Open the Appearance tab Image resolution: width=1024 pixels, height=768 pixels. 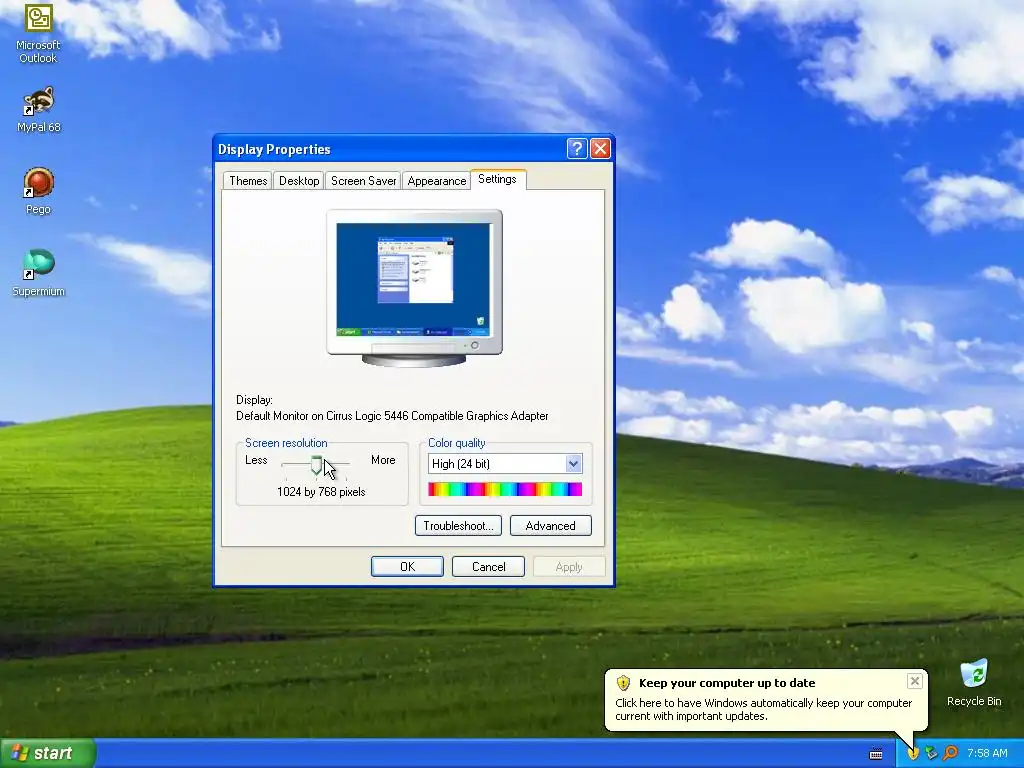coord(436,181)
